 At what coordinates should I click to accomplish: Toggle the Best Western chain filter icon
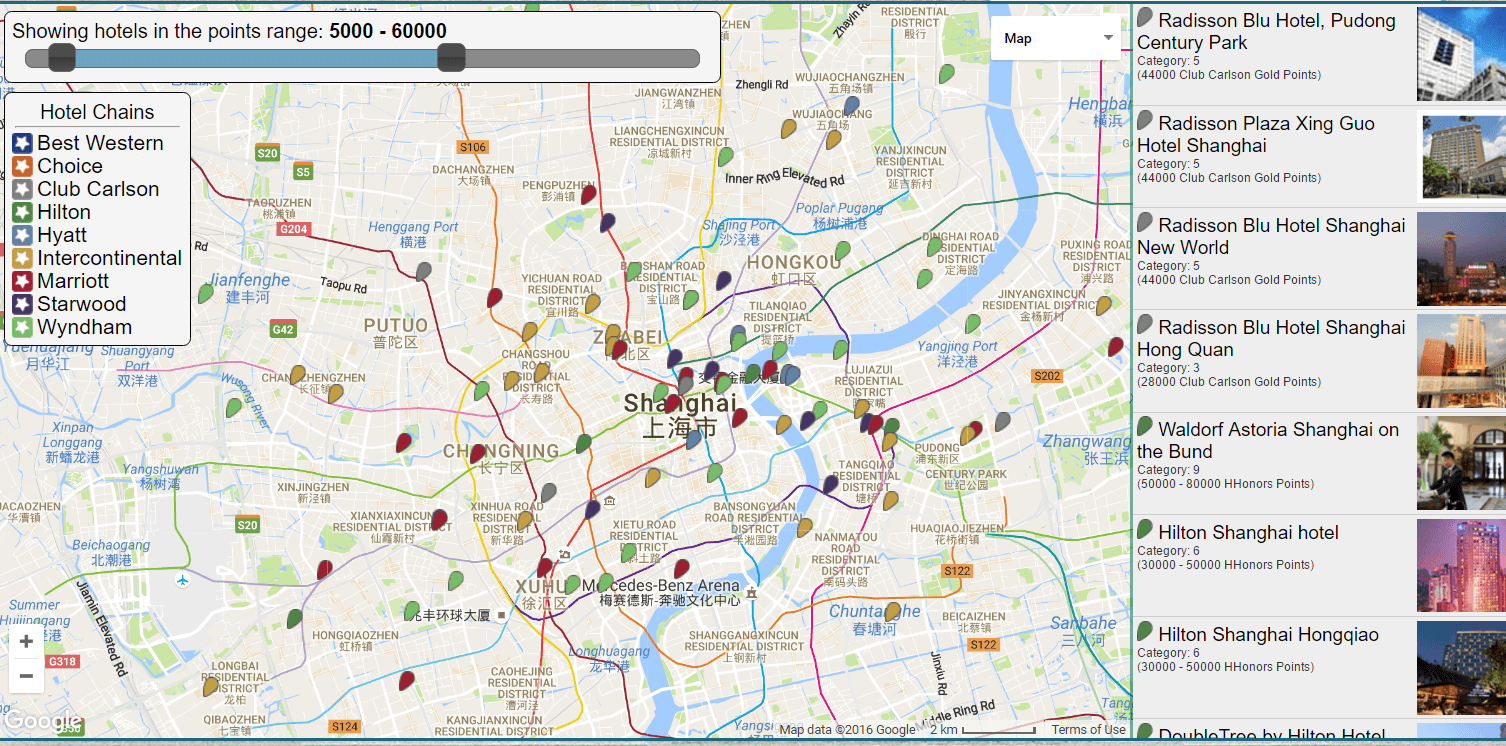(22, 144)
